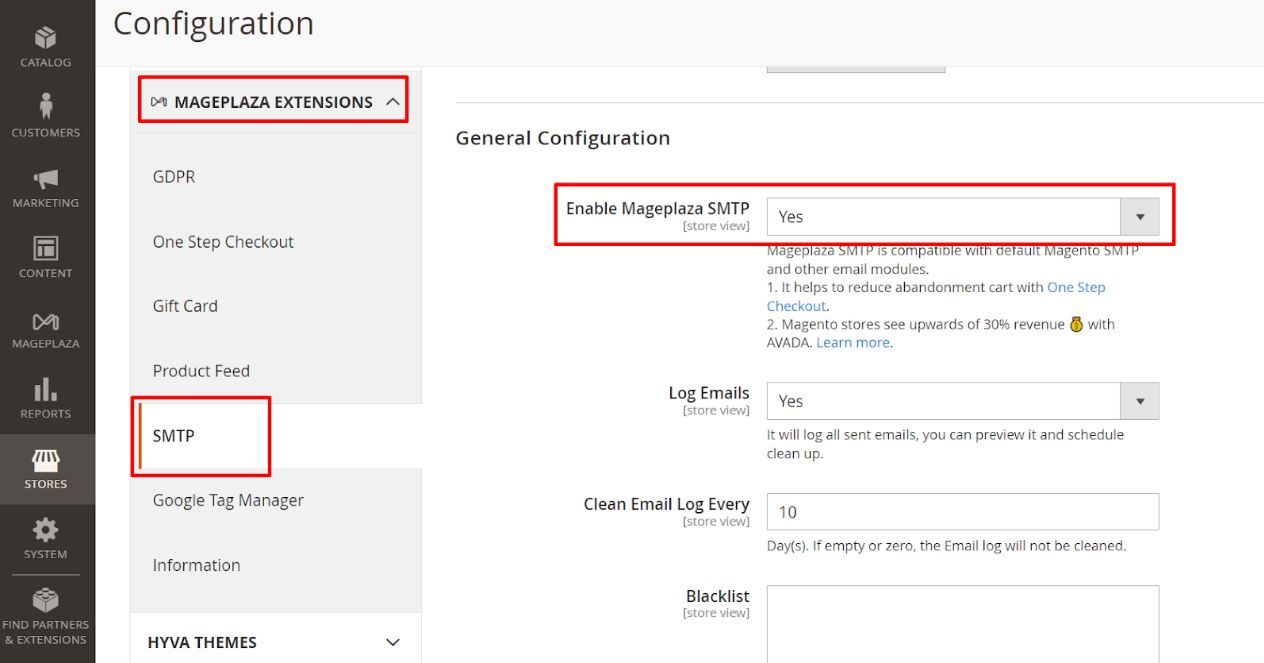This screenshot has width=1264, height=663.
Task: Follow the Learn more link
Action: 853,342
